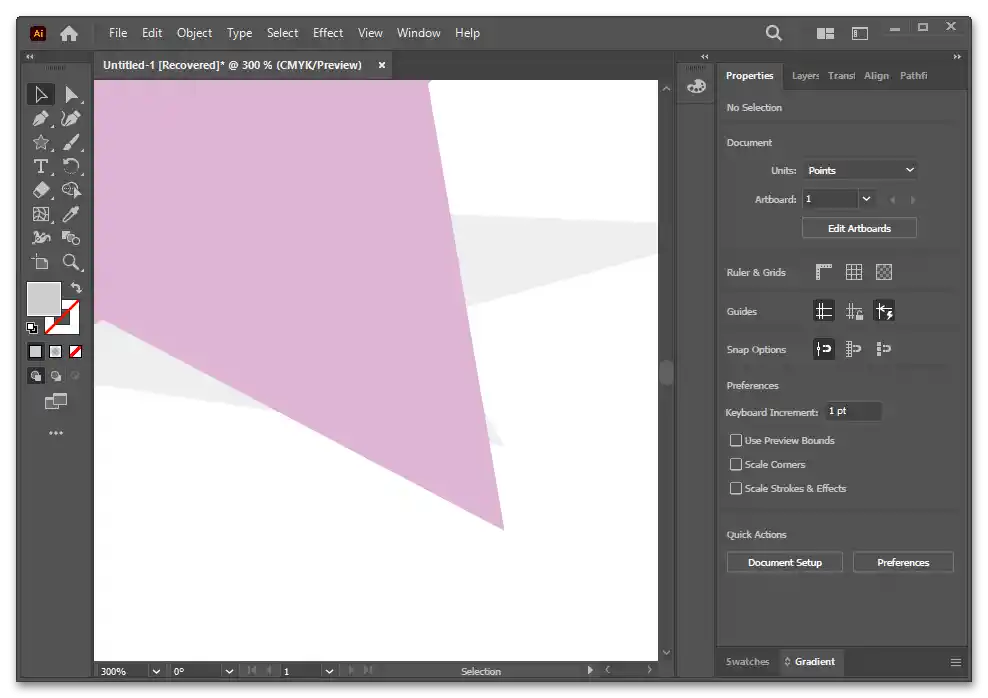Open the Units dropdown
Viewport: 988px width, 698px height.
click(860, 170)
